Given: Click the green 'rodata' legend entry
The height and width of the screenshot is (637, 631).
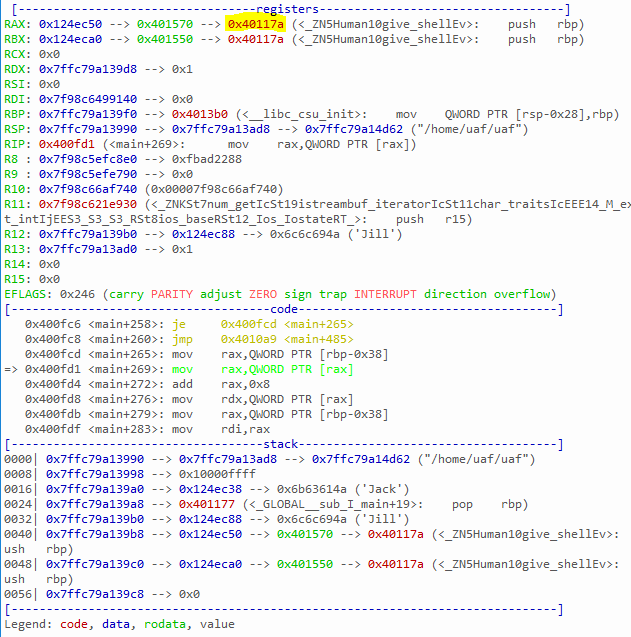Looking at the screenshot, I should tap(165, 624).
